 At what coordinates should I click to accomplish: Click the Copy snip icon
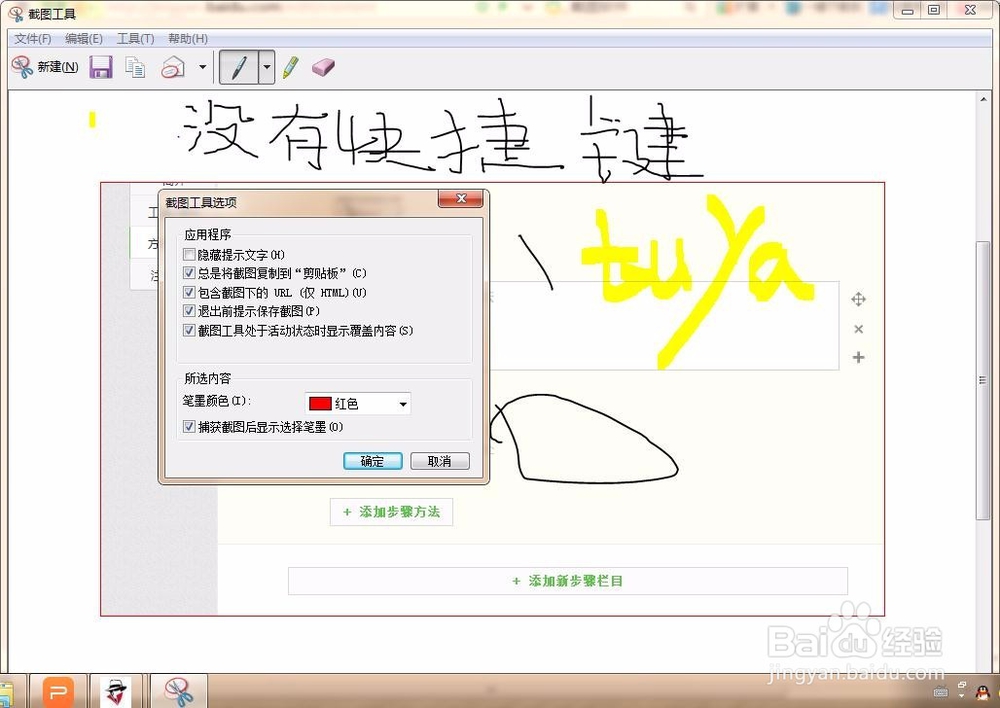click(137, 66)
